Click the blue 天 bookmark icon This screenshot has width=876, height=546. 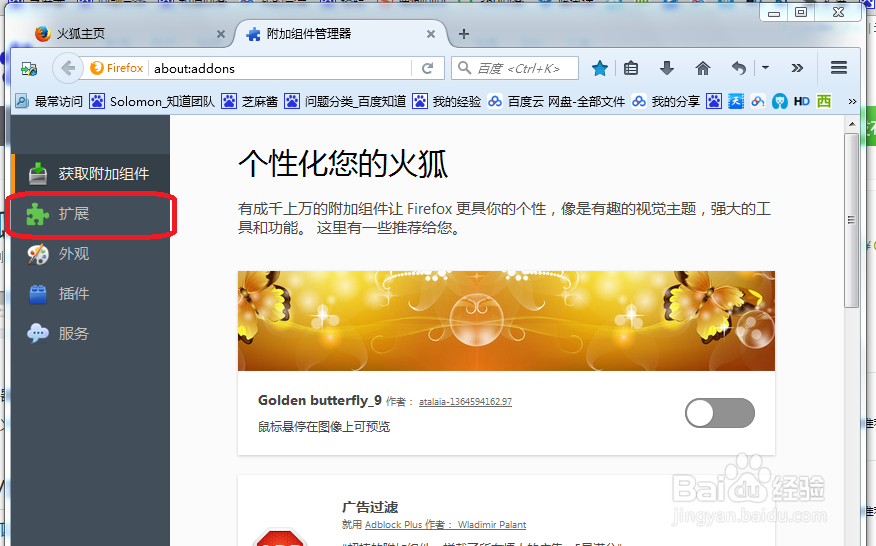(x=736, y=101)
